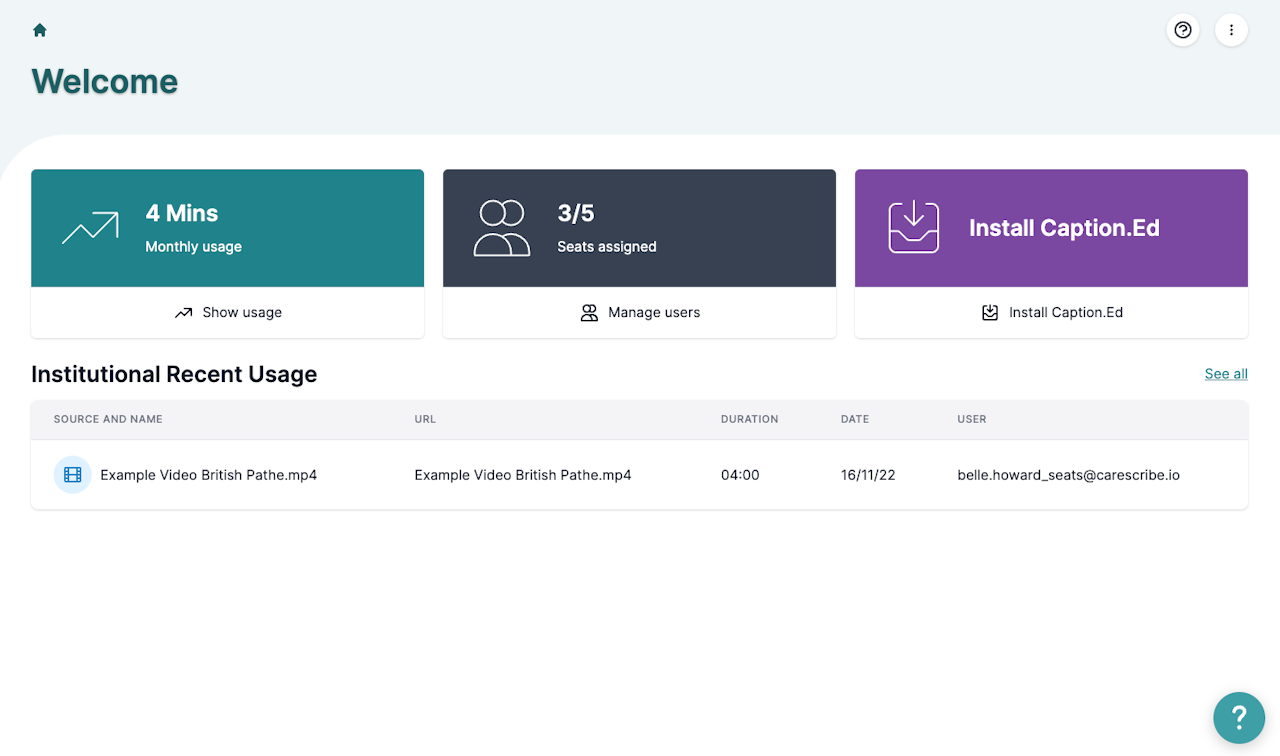The image size is (1280, 756).
Task: Select the purple Install Caption.Ed card
Action: pyautogui.click(x=1051, y=228)
